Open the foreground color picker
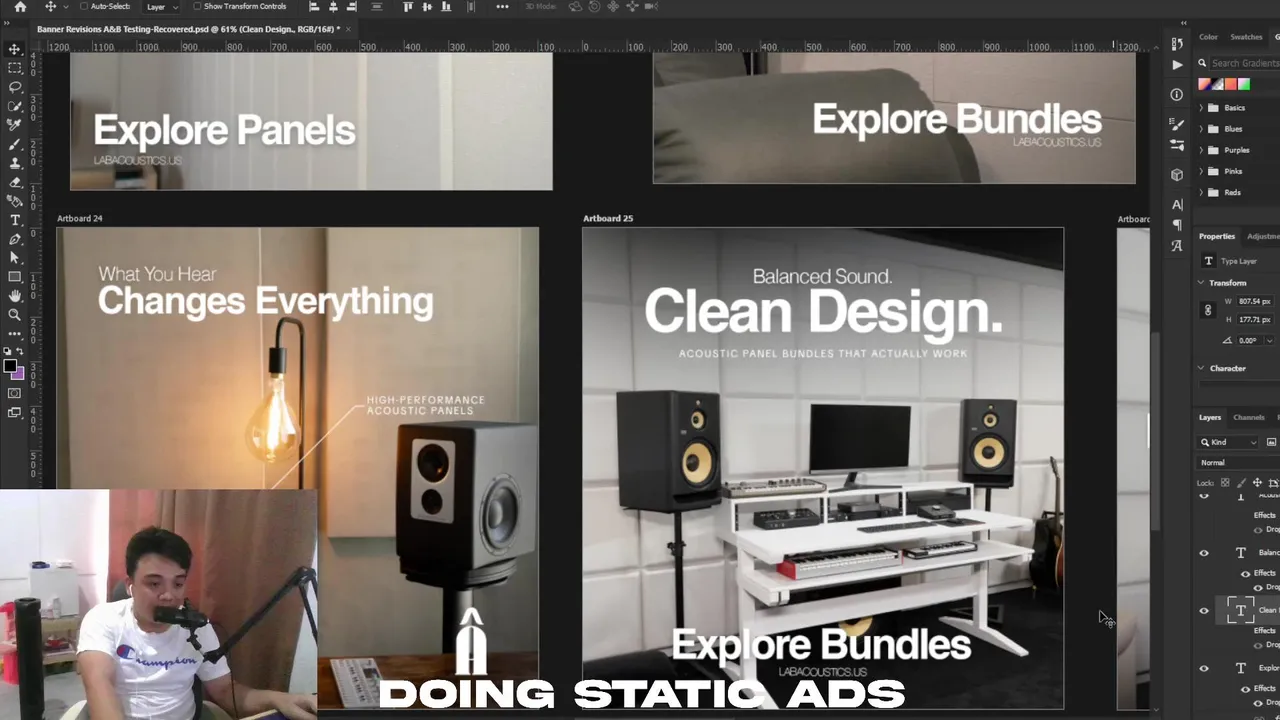 (x=11, y=368)
